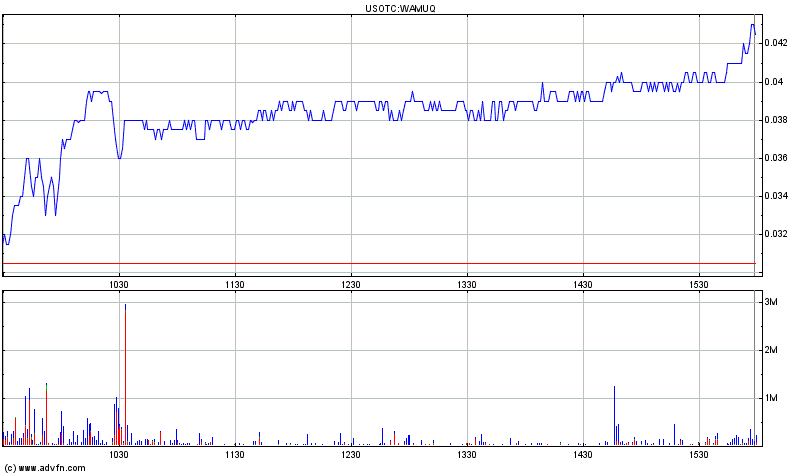Viewport: 800px width, 475px height.
Task: Open the www.advfn.com copyright link
Action: point(45,468)
